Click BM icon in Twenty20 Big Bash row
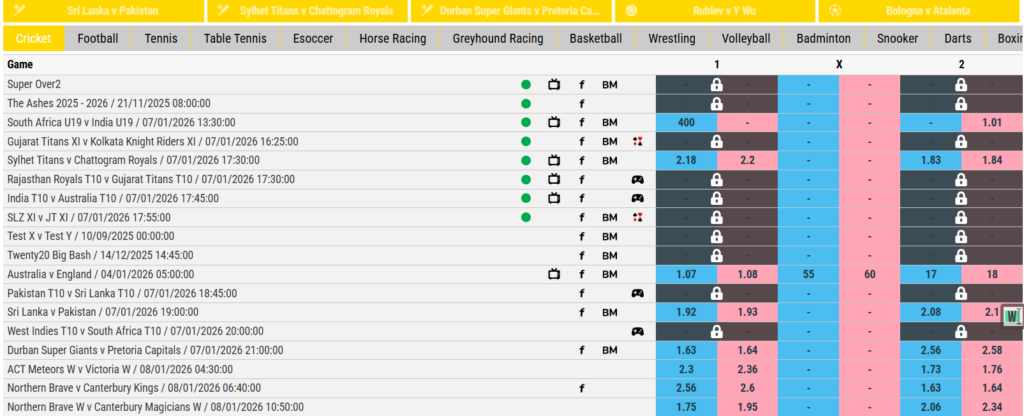Screen dimensions: 1024x416 [x=609, y=255]
